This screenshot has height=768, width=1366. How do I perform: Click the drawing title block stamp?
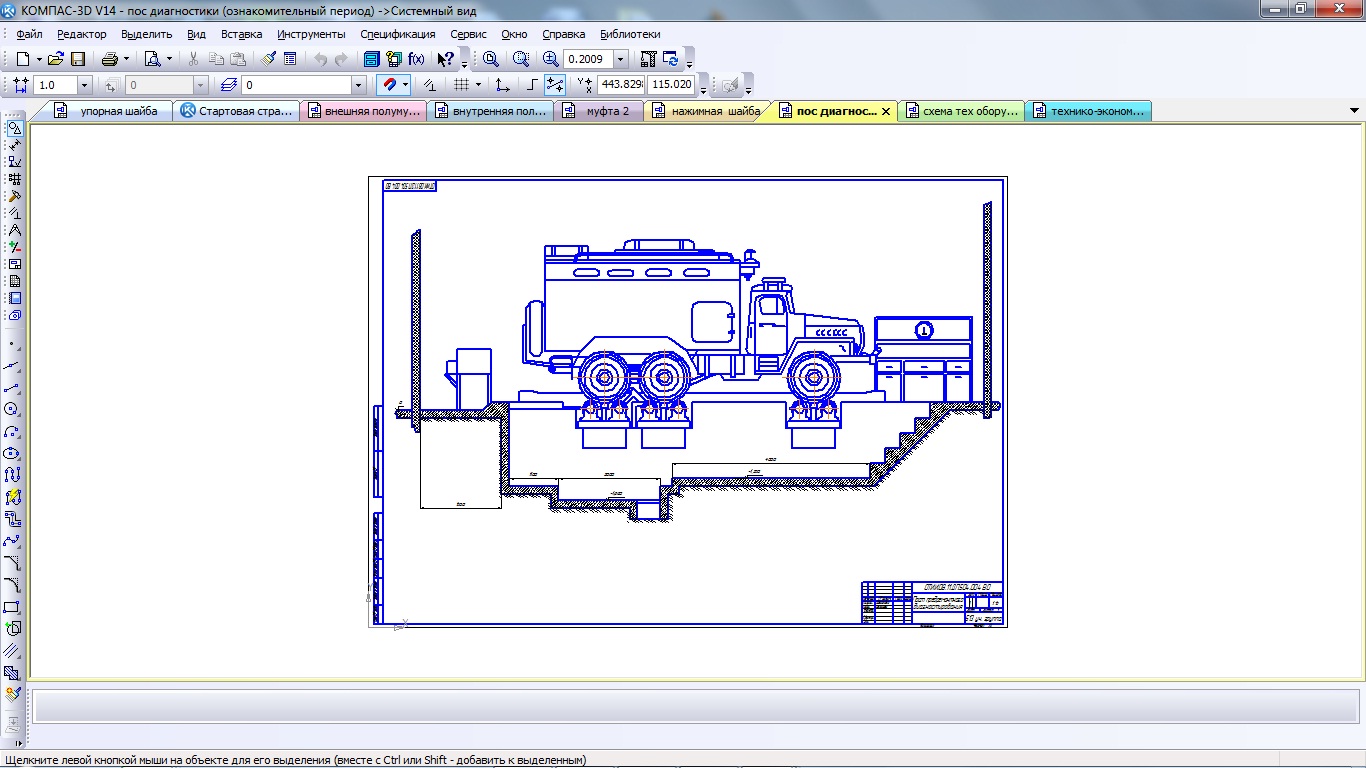[x=932, y=603]
